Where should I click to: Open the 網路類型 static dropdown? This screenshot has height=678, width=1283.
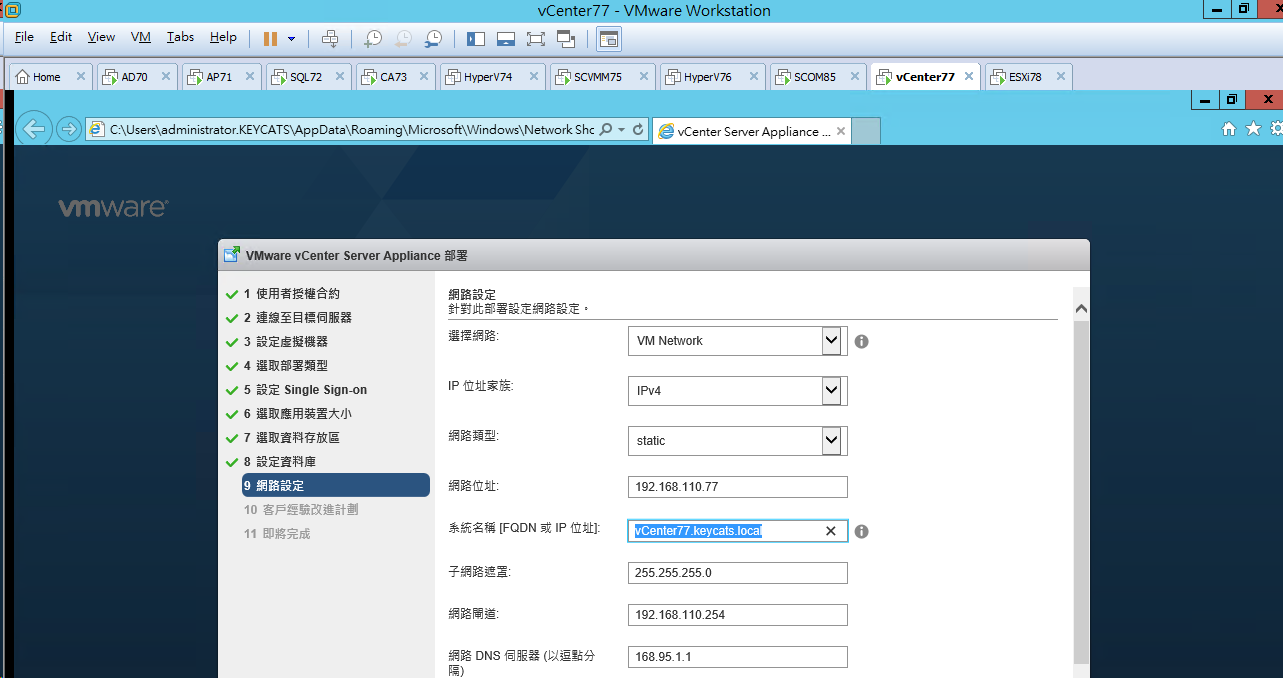738,441
